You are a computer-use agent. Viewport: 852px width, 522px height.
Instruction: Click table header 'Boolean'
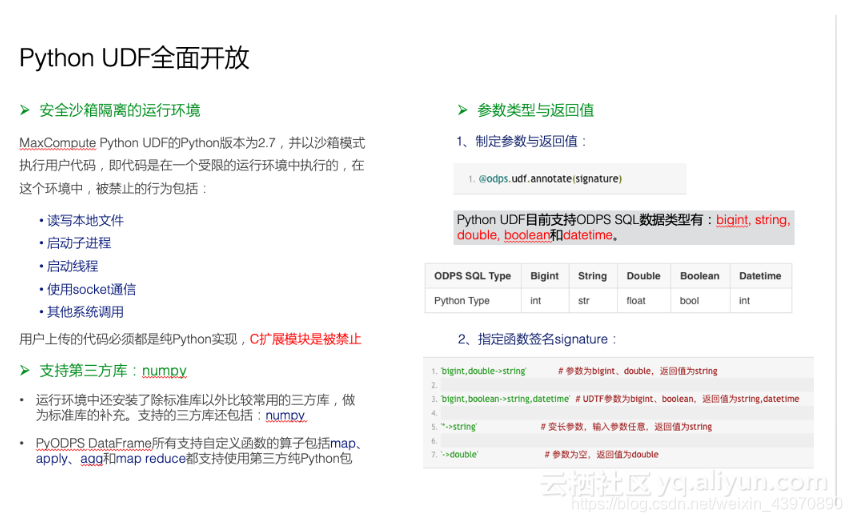click(700, 276)
